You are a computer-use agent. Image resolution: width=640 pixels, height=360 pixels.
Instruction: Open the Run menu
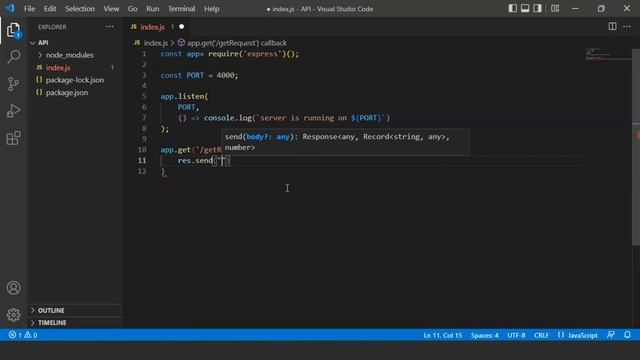pyautogui.click(x=153, y=9)
